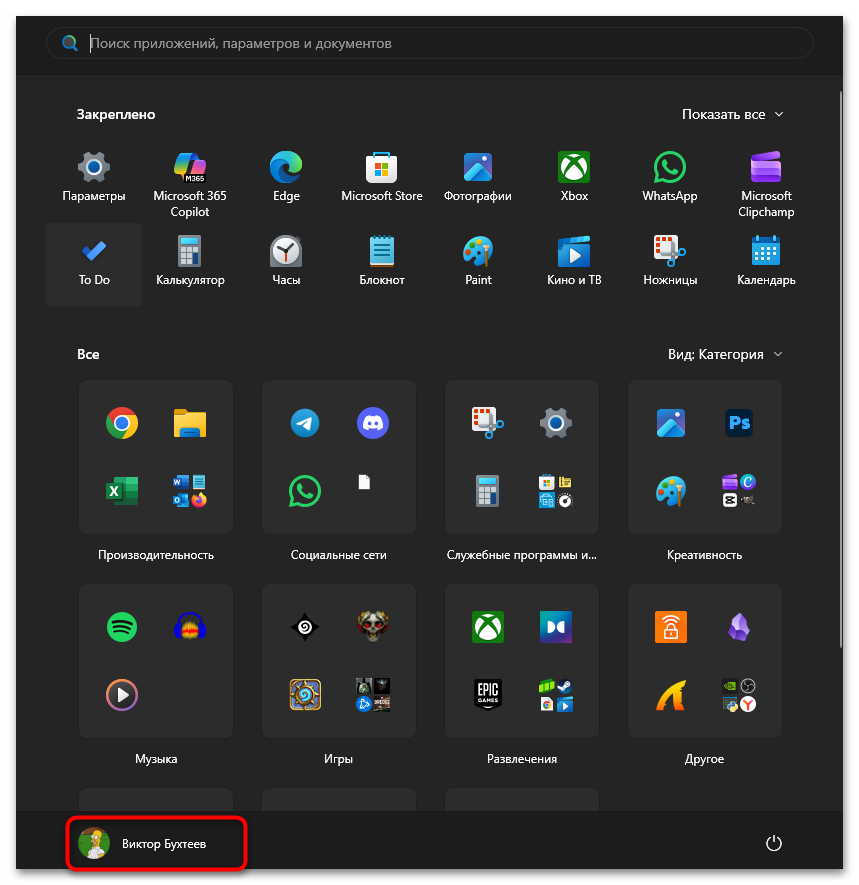
Task: Open the To Do app
Action: [x=94, y=264]
